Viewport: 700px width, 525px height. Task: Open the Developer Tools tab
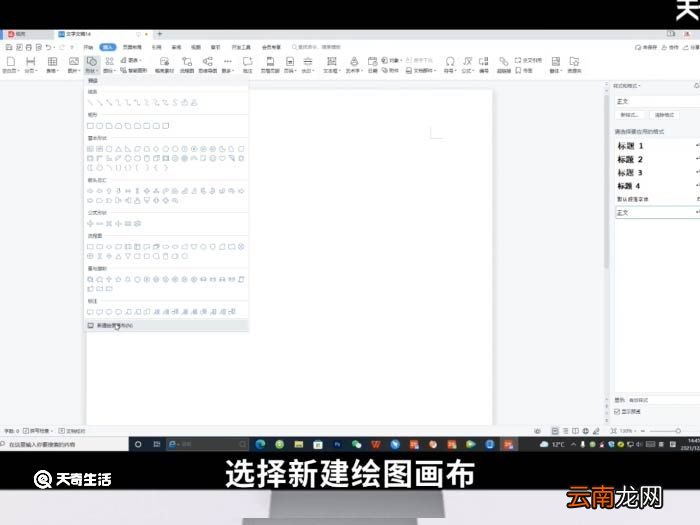[241, 47]
